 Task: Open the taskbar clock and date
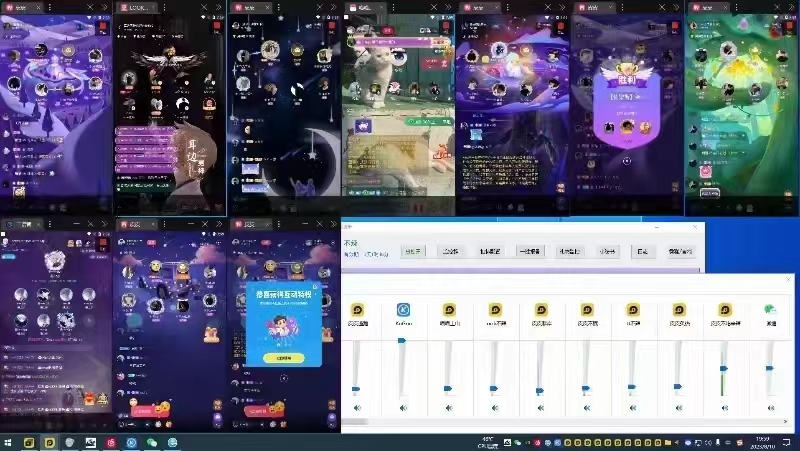(x=762, y=442)
